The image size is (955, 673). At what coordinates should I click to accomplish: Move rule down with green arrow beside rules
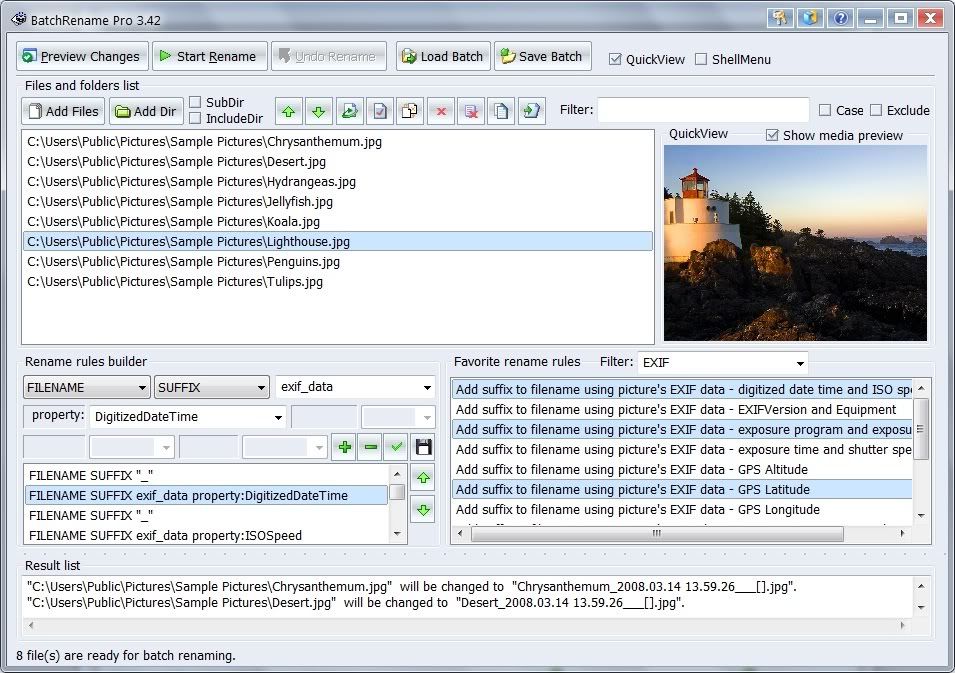point(422,510)
